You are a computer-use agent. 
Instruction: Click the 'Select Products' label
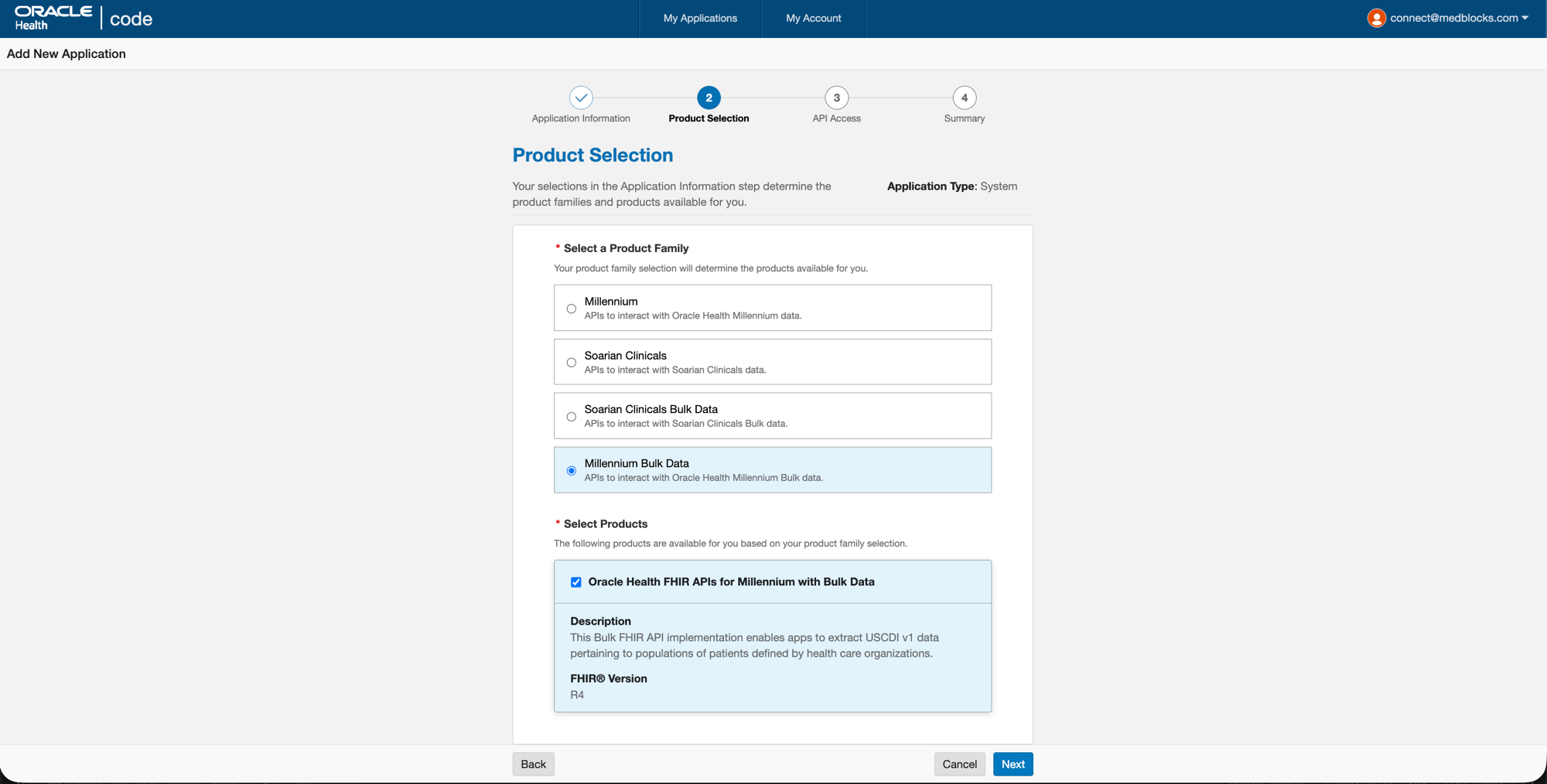tap(606, 523)
